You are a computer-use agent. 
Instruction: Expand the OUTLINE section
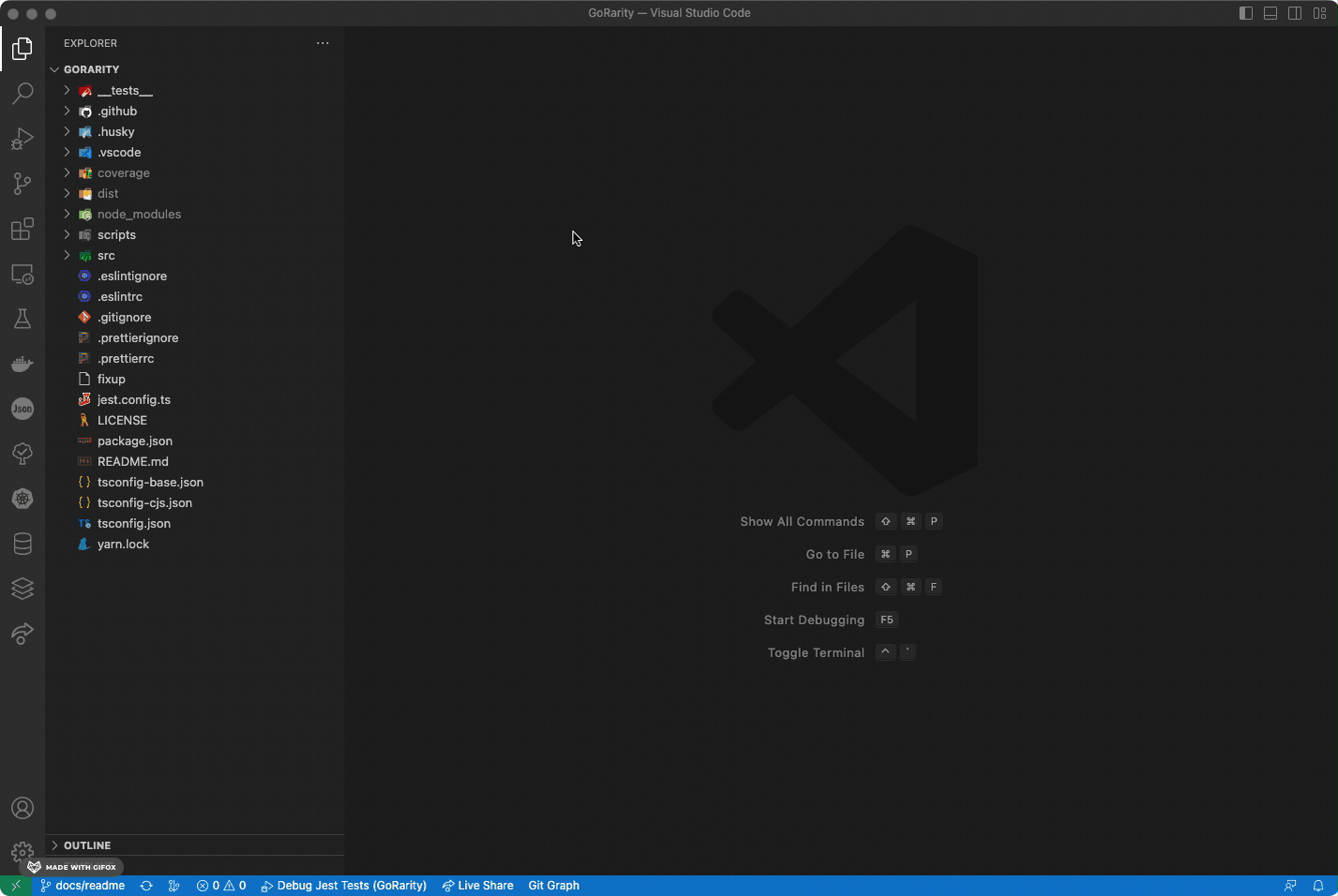[194, 845]
